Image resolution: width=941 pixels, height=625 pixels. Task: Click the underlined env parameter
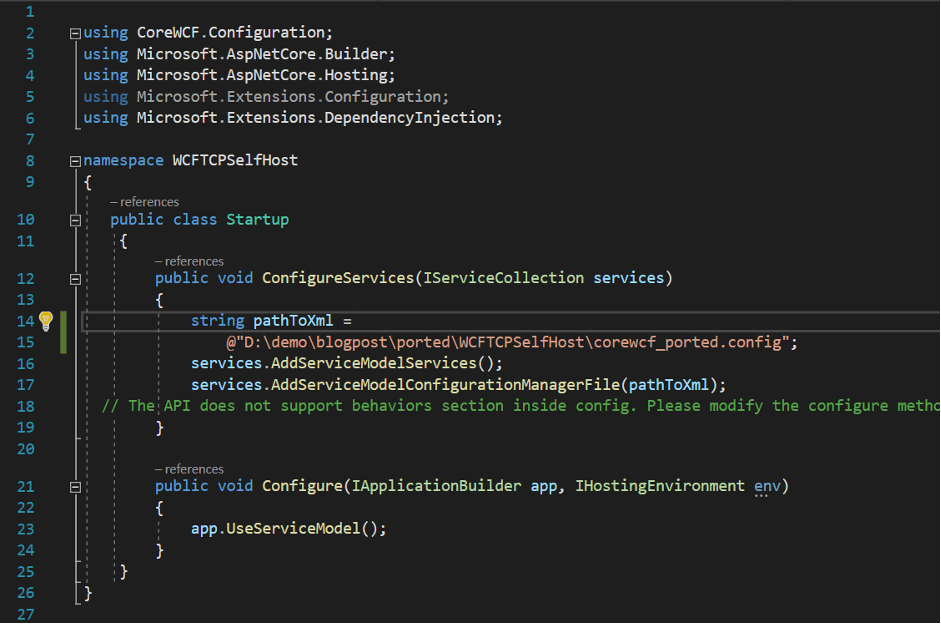767,485
